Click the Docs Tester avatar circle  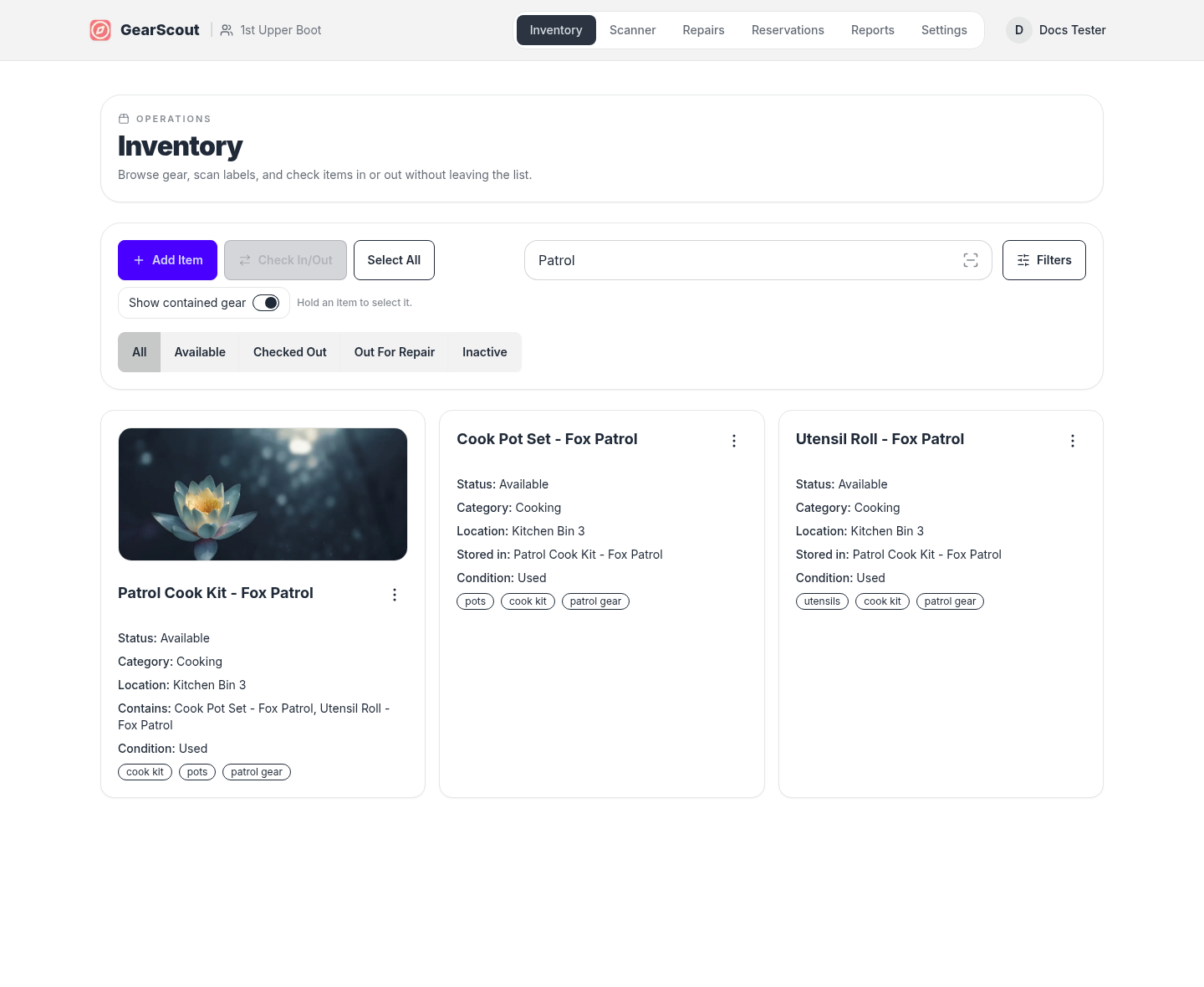1018,30
